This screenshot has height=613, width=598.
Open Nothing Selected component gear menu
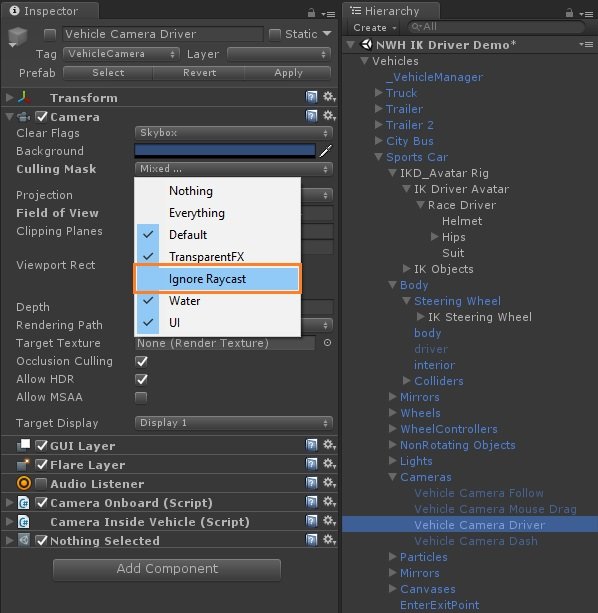coord(329,540)
